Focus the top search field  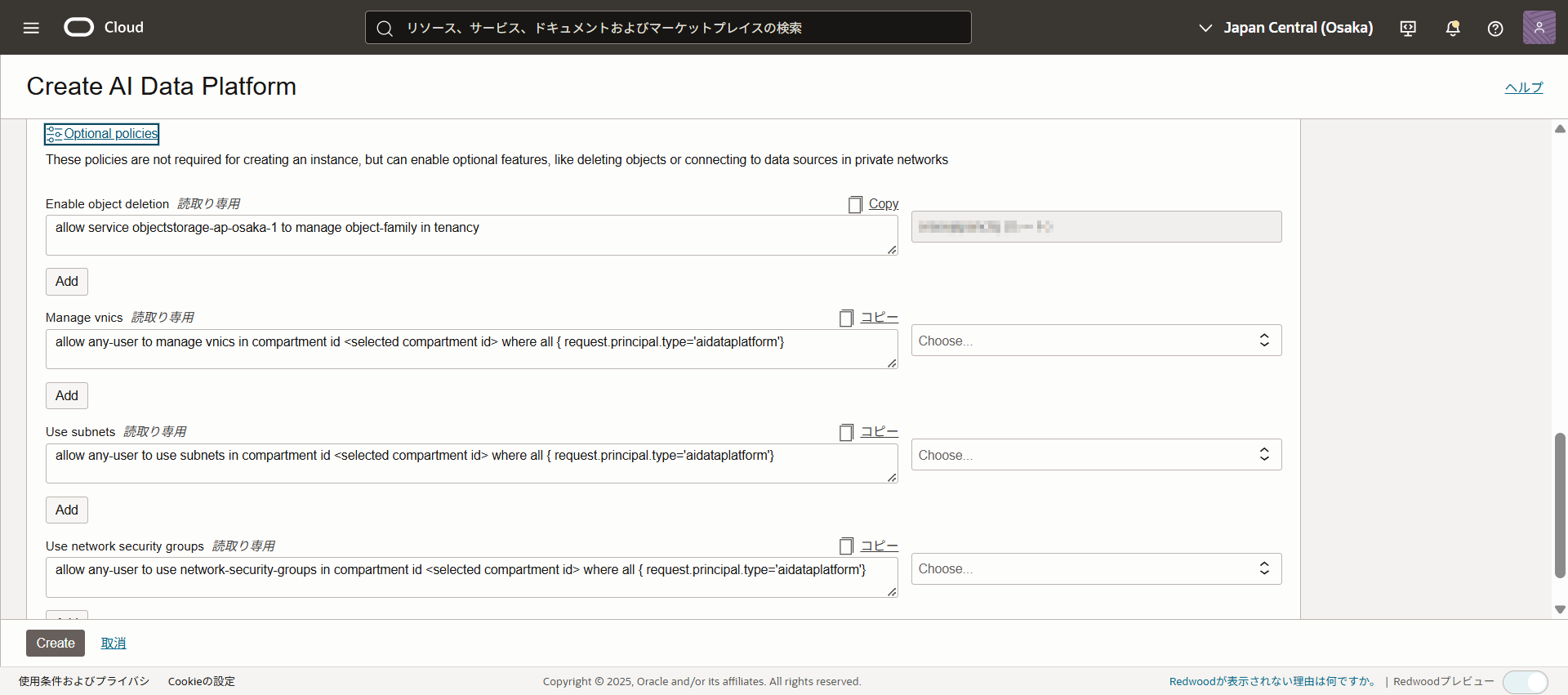tap(668, 28)
